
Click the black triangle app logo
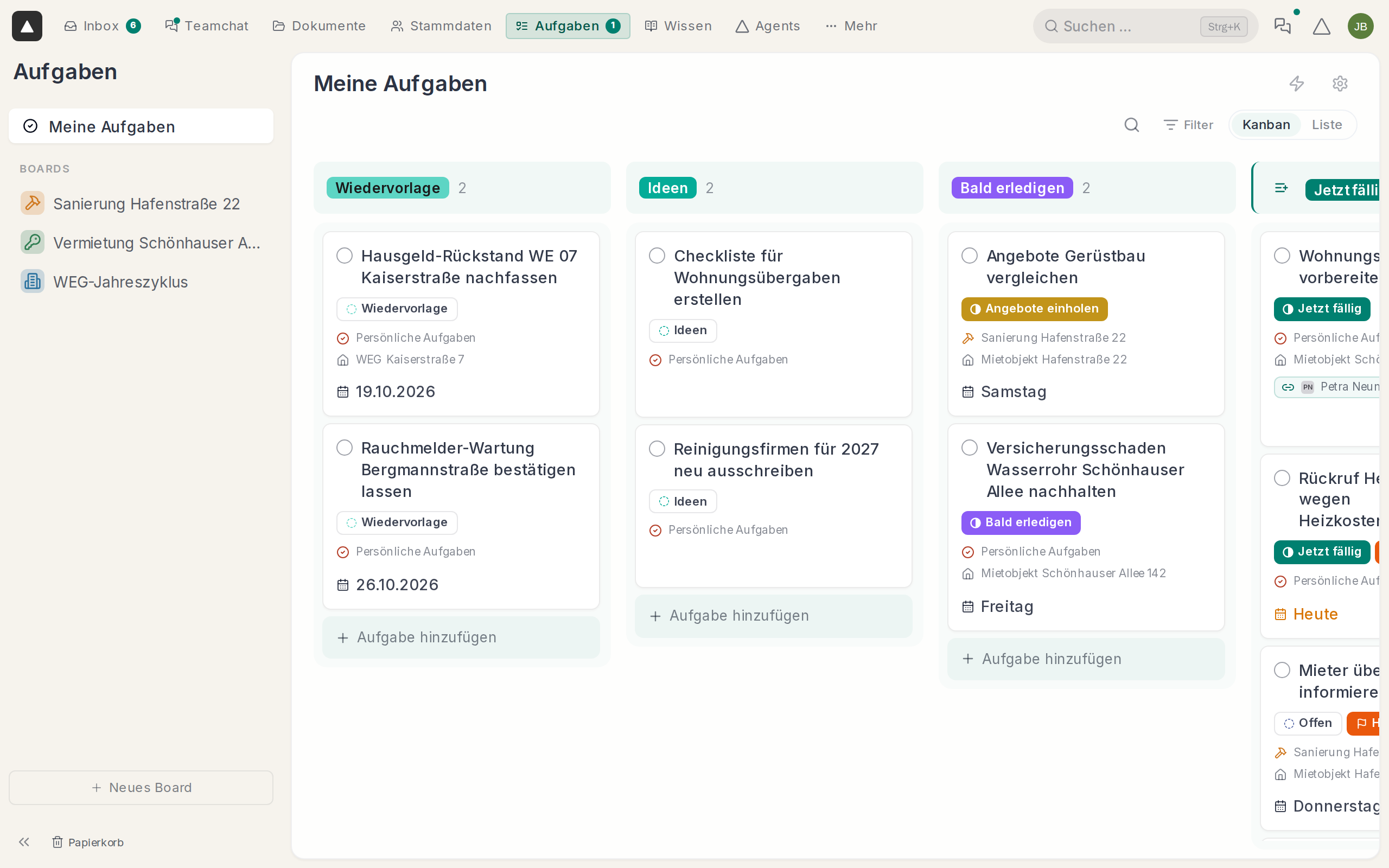27,26
